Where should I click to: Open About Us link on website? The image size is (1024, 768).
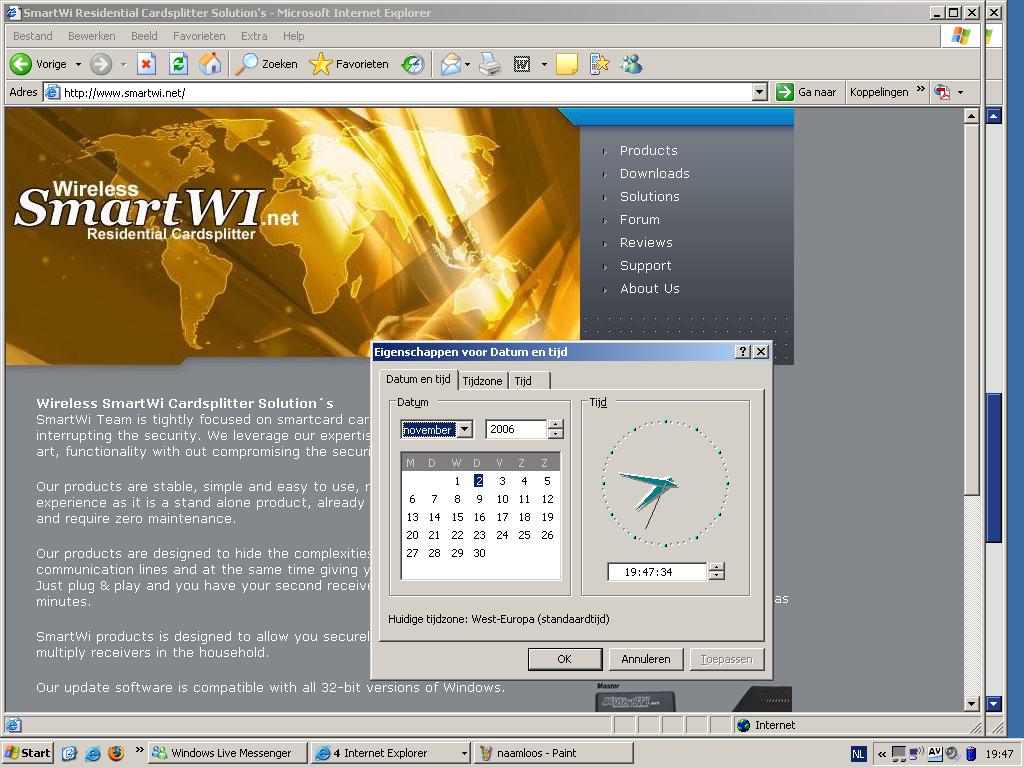coord(649,288)
